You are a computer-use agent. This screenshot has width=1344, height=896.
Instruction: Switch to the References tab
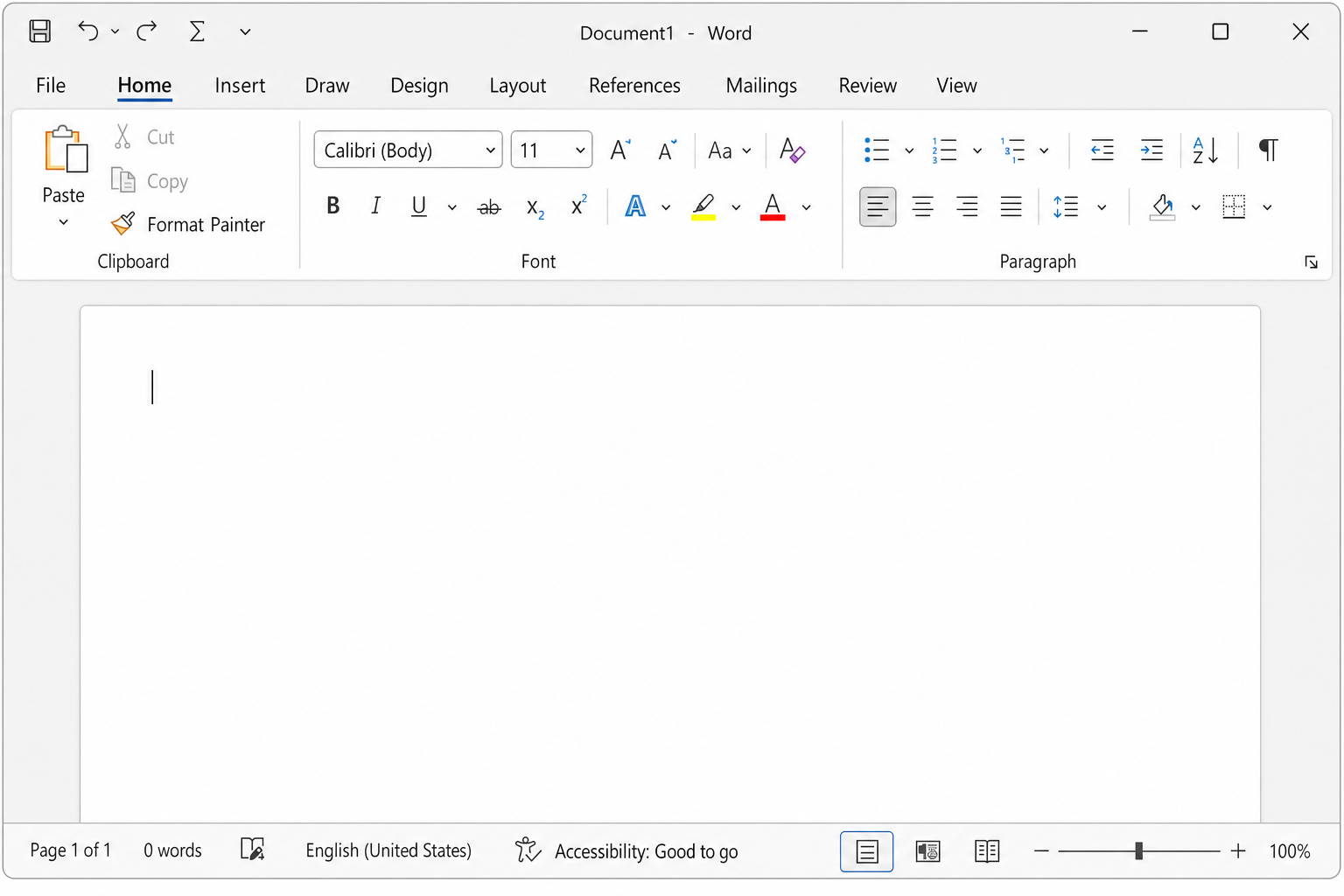point(634,86)
